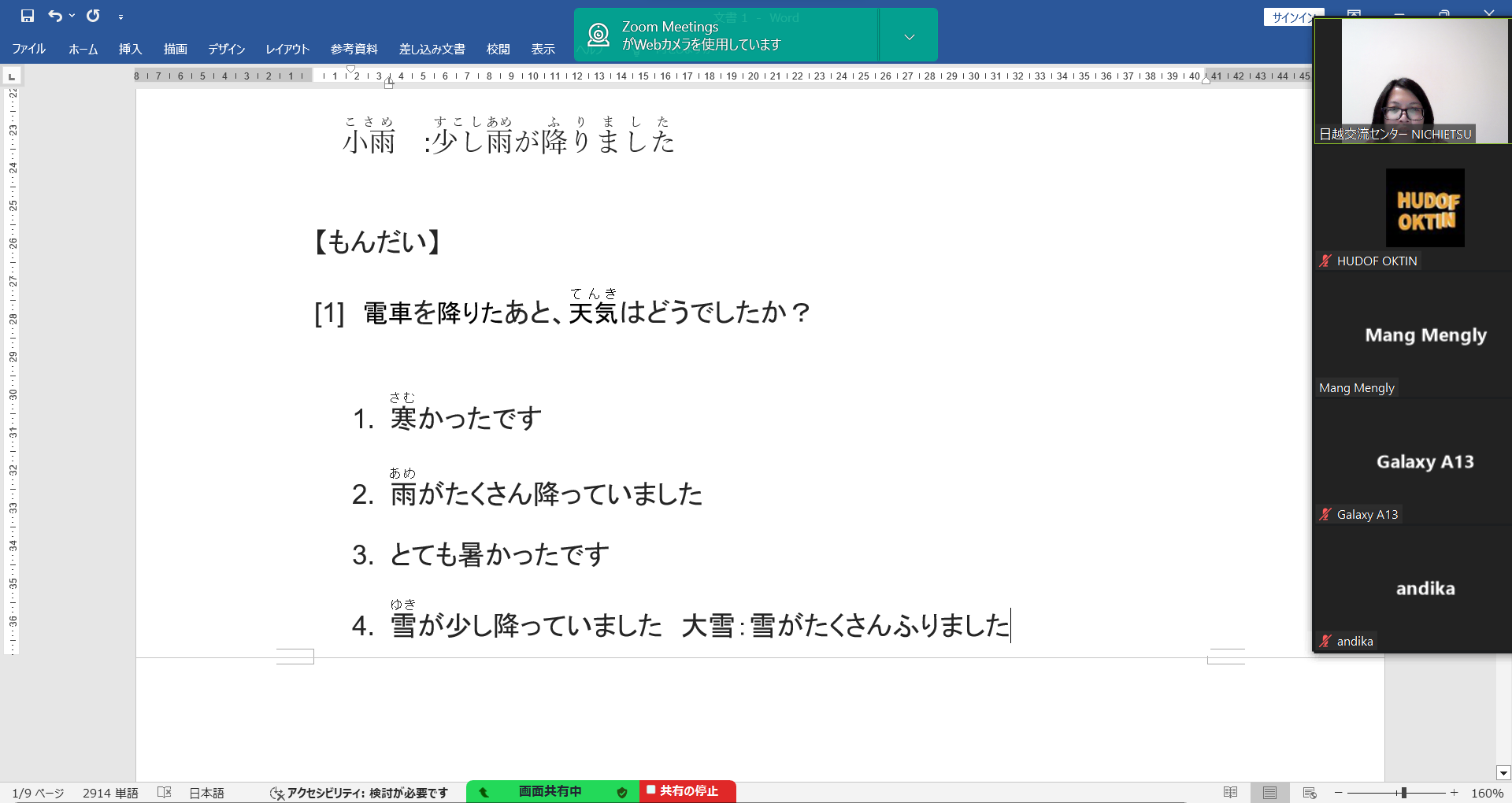Viewport: 1512px width, 803px height.
Task: Click the tab selector L icon at ruler corner
Action: (12, 76)
